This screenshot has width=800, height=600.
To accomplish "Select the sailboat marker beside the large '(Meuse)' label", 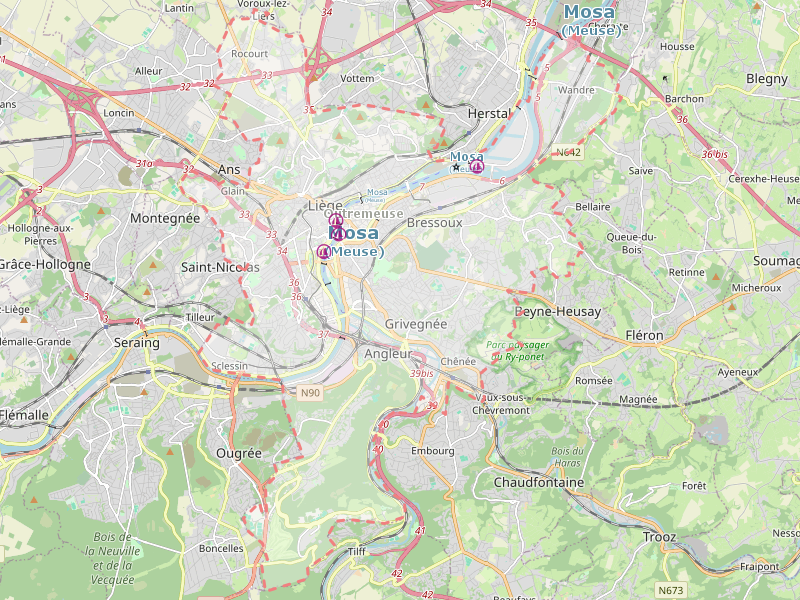I will 324,252.
